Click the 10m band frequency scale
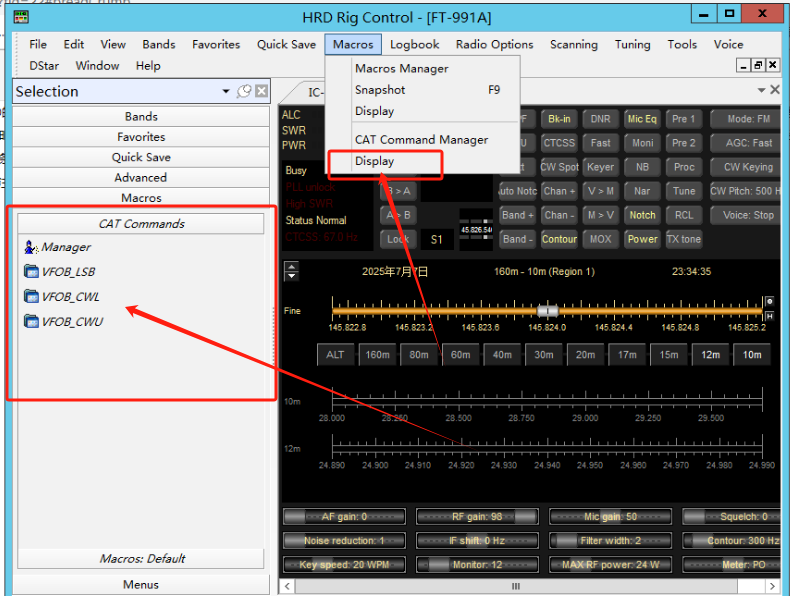The image size is (790, 596). (x=547, y=402)
